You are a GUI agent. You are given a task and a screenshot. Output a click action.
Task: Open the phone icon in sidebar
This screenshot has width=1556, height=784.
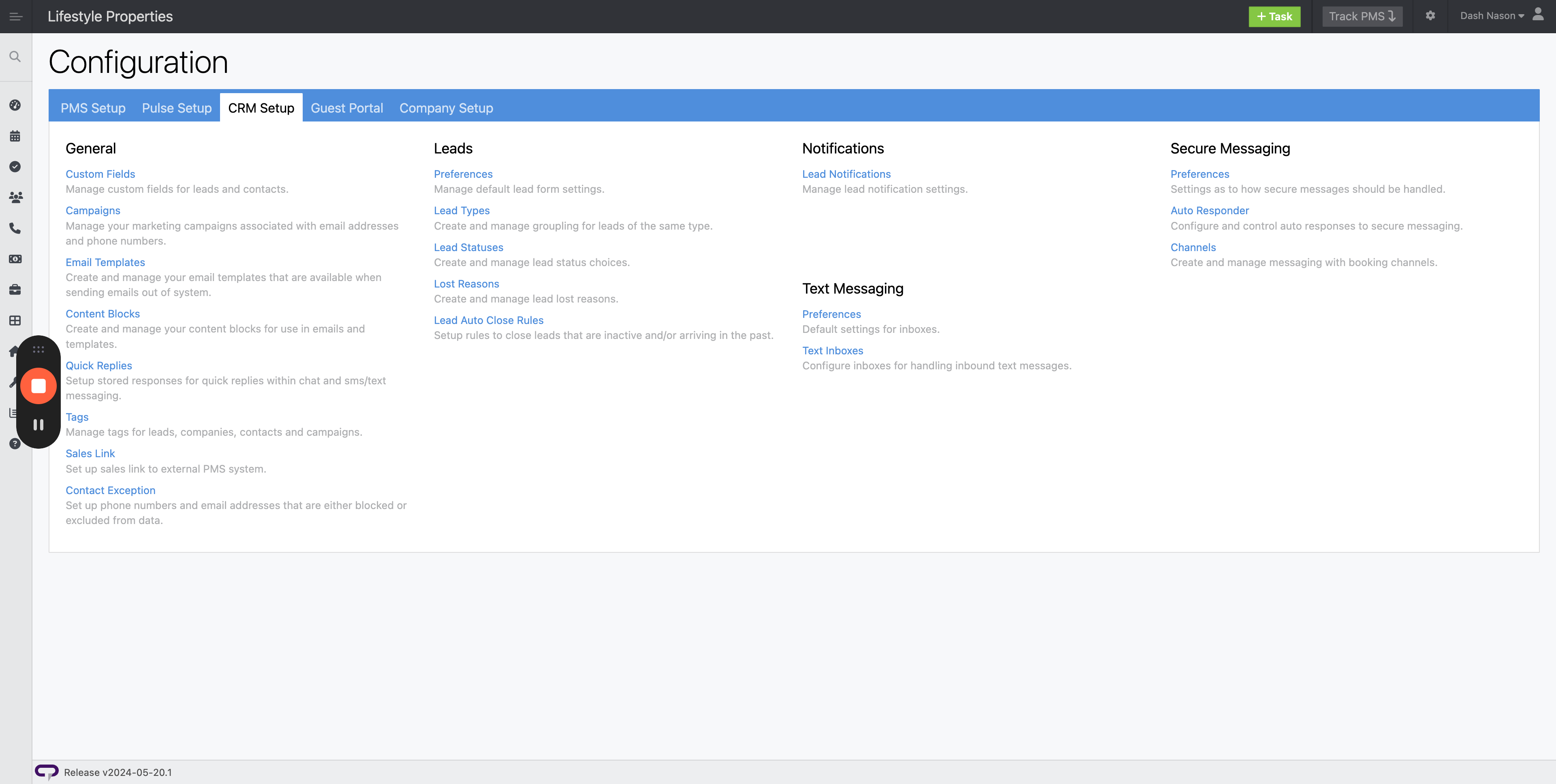[15, 228]
